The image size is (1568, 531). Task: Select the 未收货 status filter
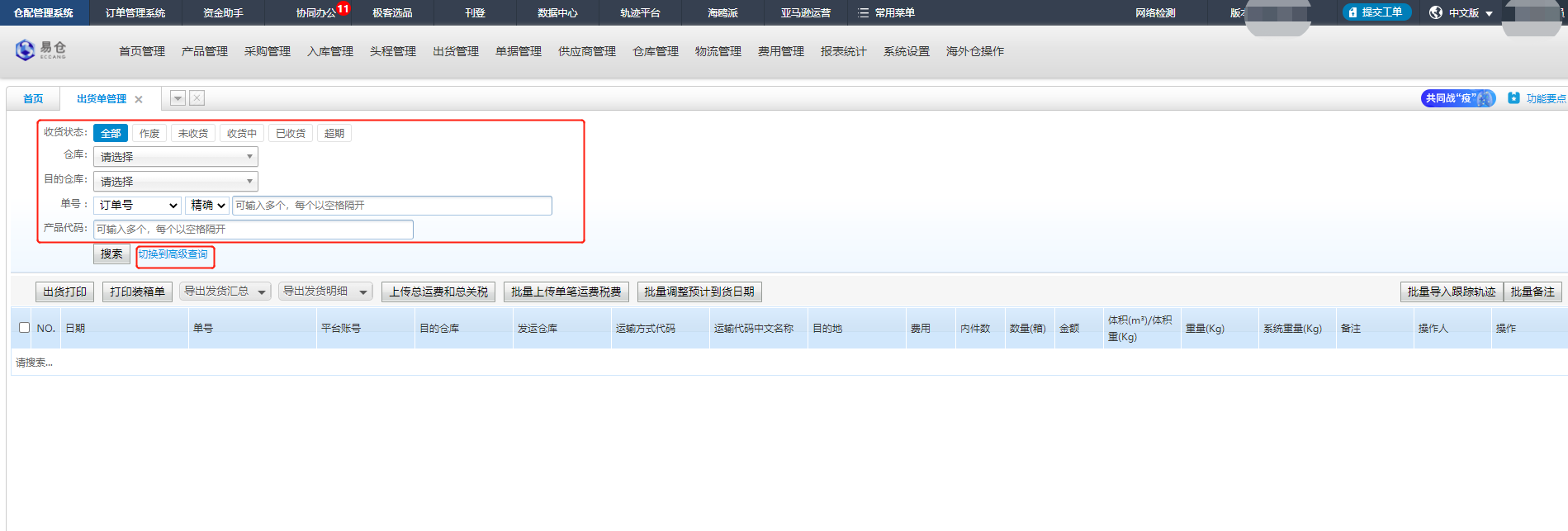pyautogui.click(x=193, y=134)
